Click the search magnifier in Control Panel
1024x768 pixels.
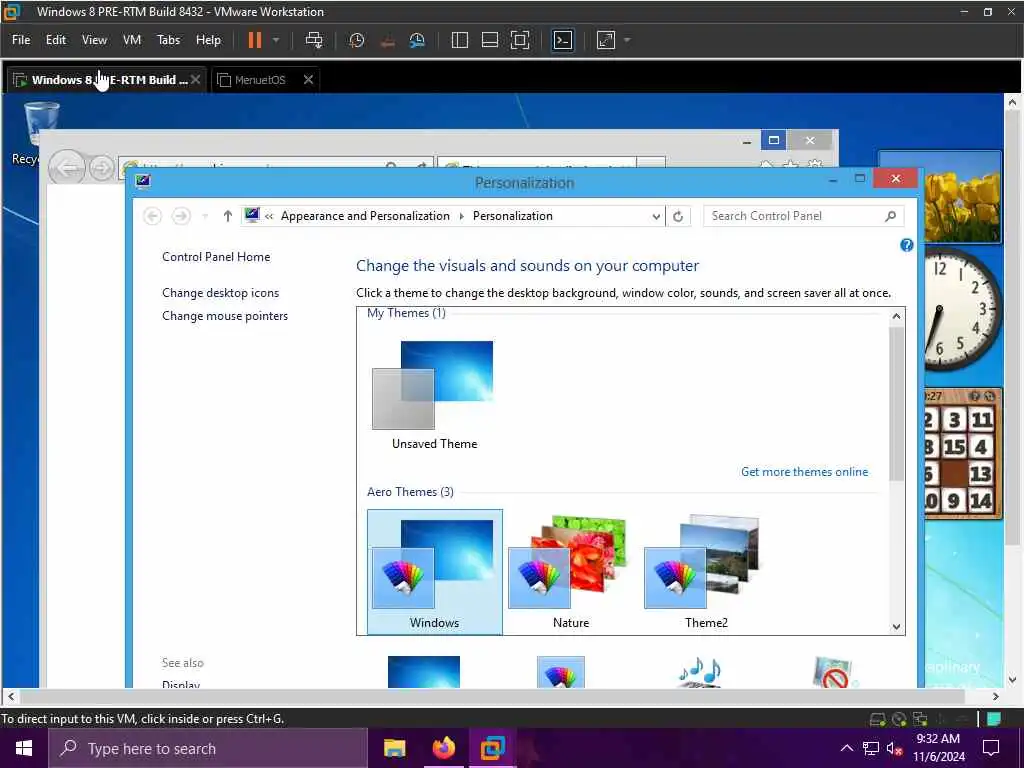point(891,216)
